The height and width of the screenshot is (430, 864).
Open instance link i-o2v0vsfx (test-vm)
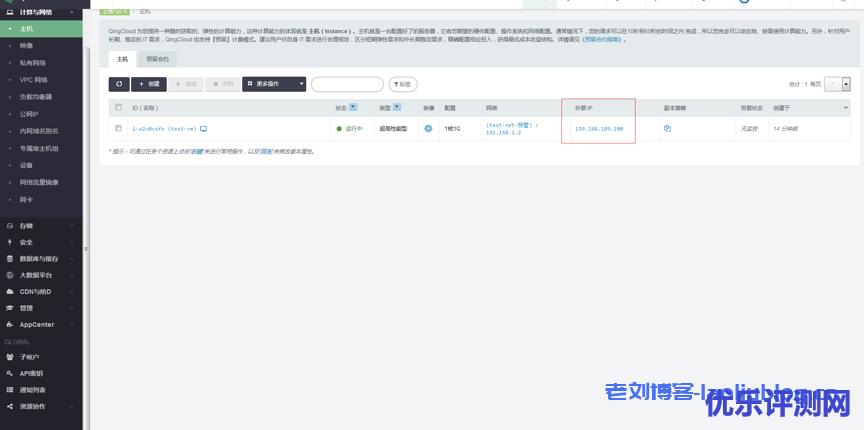(x=164, y=129)
